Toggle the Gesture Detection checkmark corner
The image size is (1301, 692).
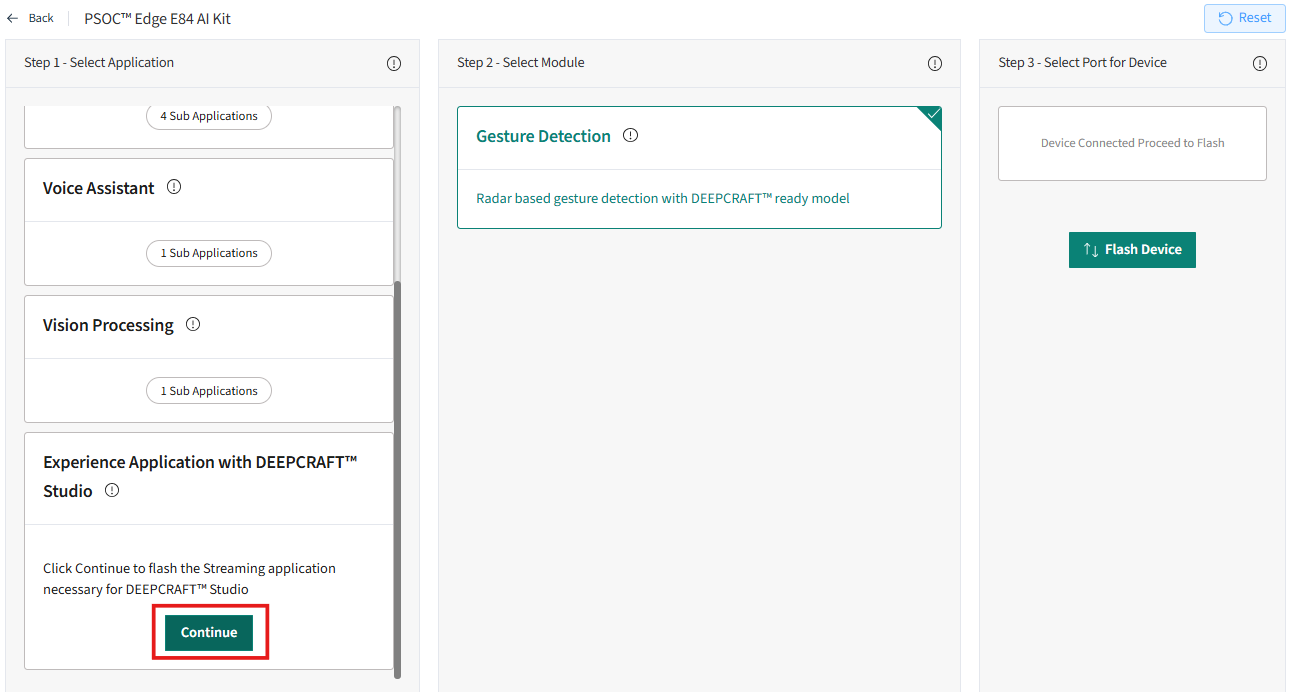pyautogui.click(x=932, y=116)
